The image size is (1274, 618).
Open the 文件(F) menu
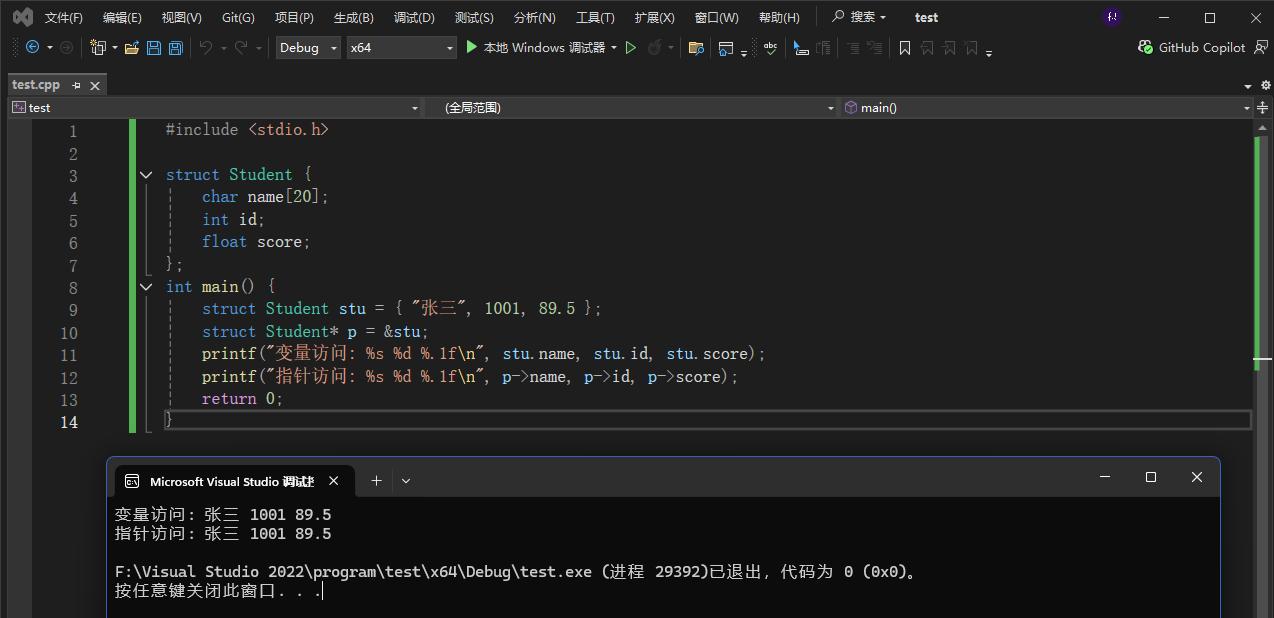pyautogui.click(x=64, y=17)
